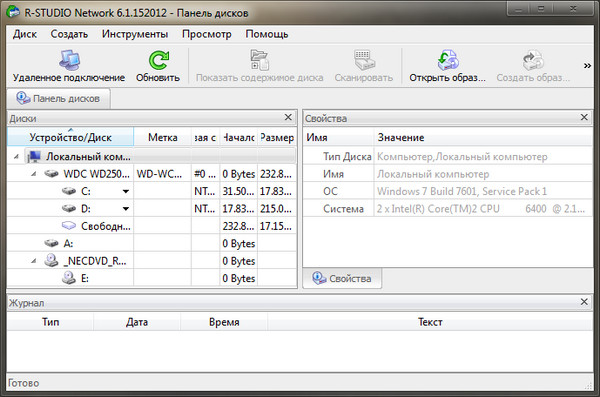This screenshot has height=397, width=600.
Task: Click the _NECDVD_R optical drive icon
Action: tap(51, 260)
